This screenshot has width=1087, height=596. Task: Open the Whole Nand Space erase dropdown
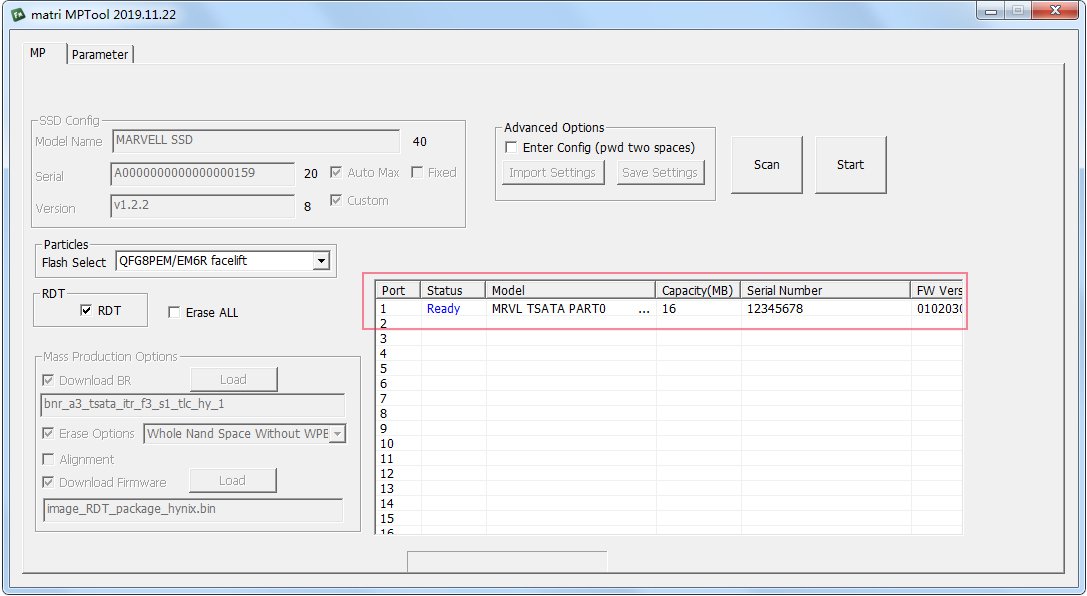[337, 434]
